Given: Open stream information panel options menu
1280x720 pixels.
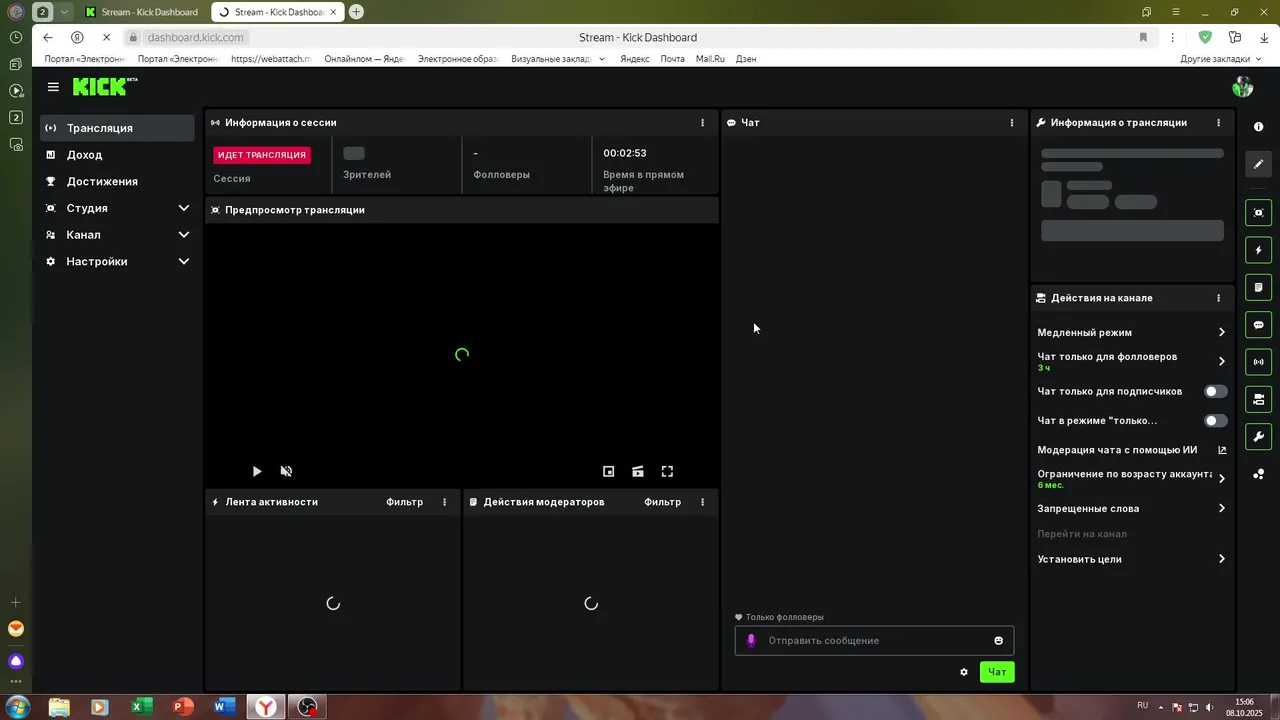Looking at the screenshot, I should coord(1218,123).
